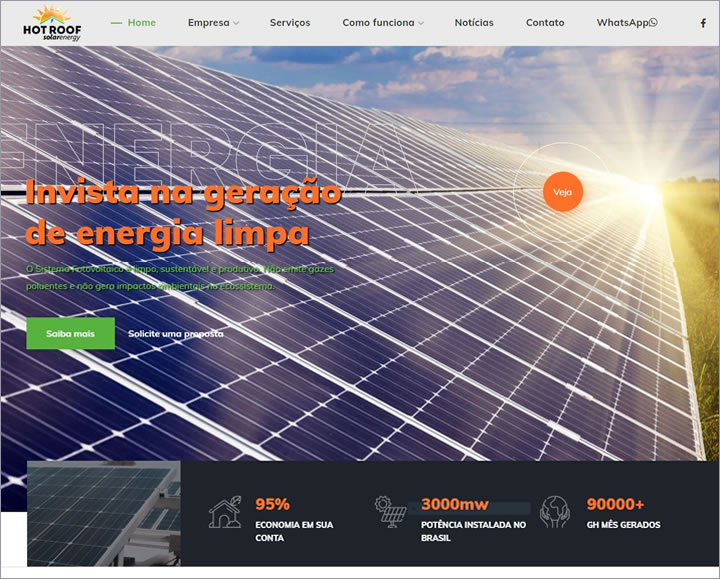Click the orange Veja round button

pos(562,191)
